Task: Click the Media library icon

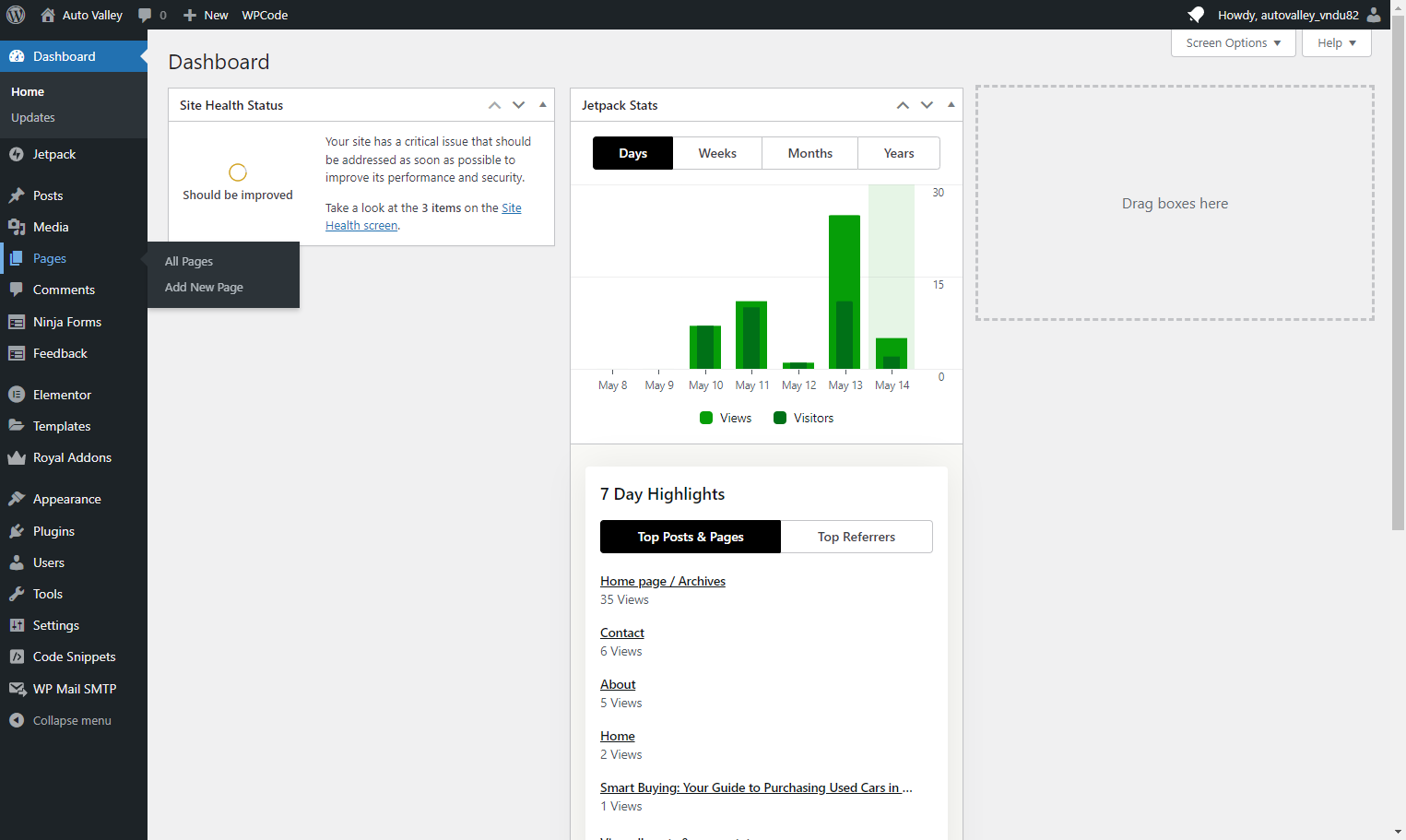Action: [17, 227]
